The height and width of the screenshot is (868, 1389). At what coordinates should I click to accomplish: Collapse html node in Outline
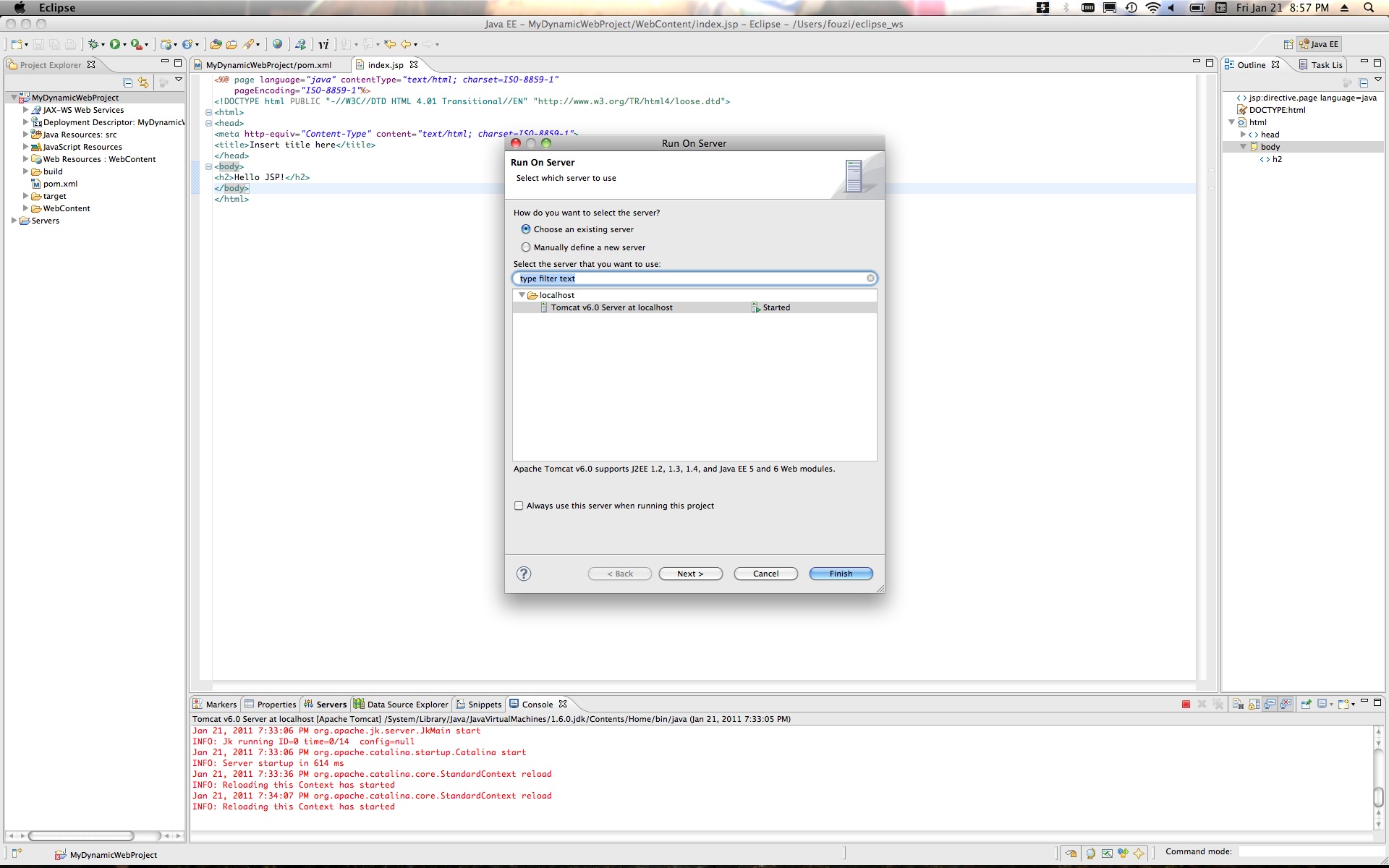1231,122
